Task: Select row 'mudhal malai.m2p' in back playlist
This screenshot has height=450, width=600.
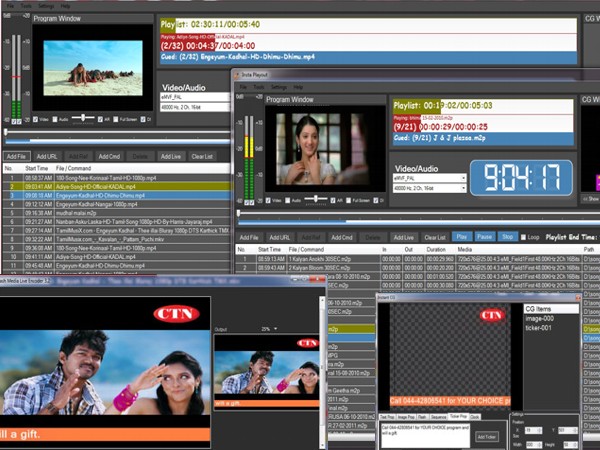Action: 117,213
